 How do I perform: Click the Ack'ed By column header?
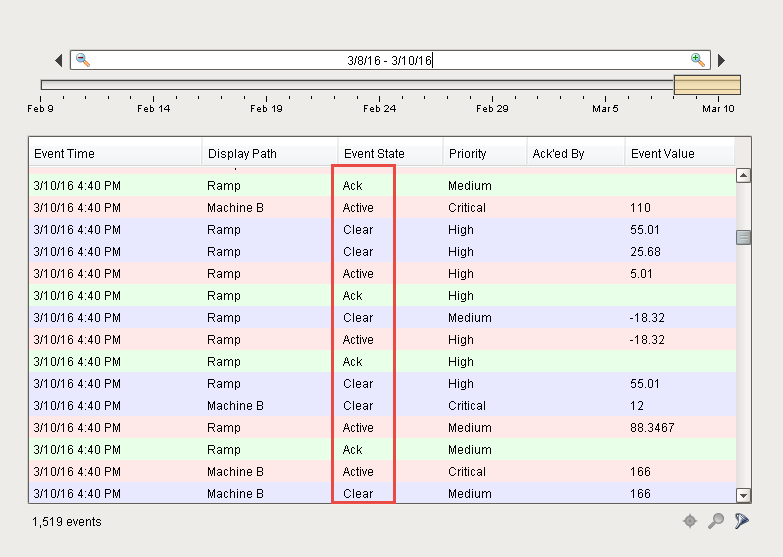(x=576, y=153)
